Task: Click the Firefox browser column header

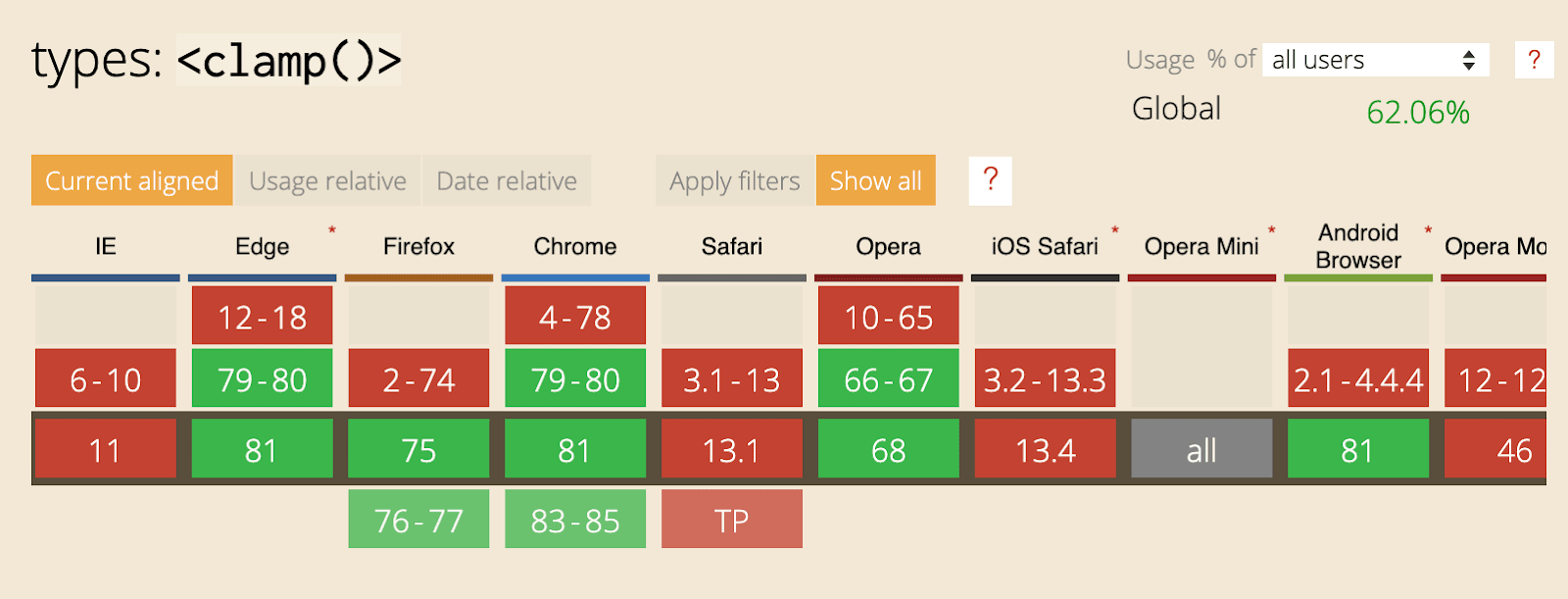Action: tap(418, 246)
